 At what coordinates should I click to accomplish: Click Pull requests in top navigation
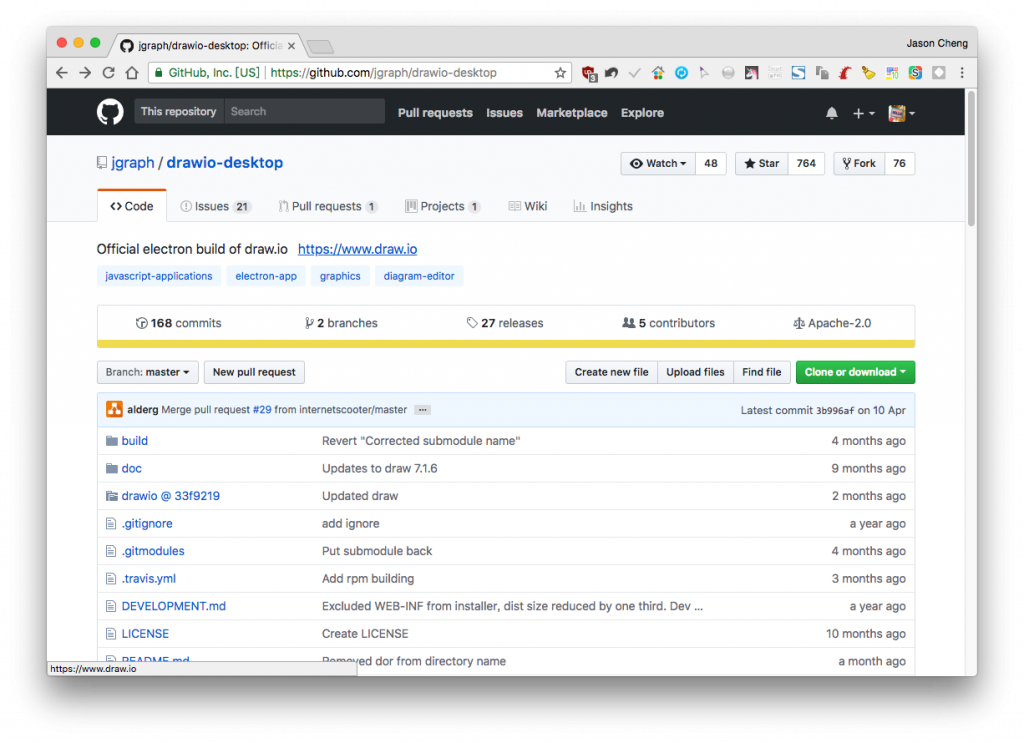435,113
